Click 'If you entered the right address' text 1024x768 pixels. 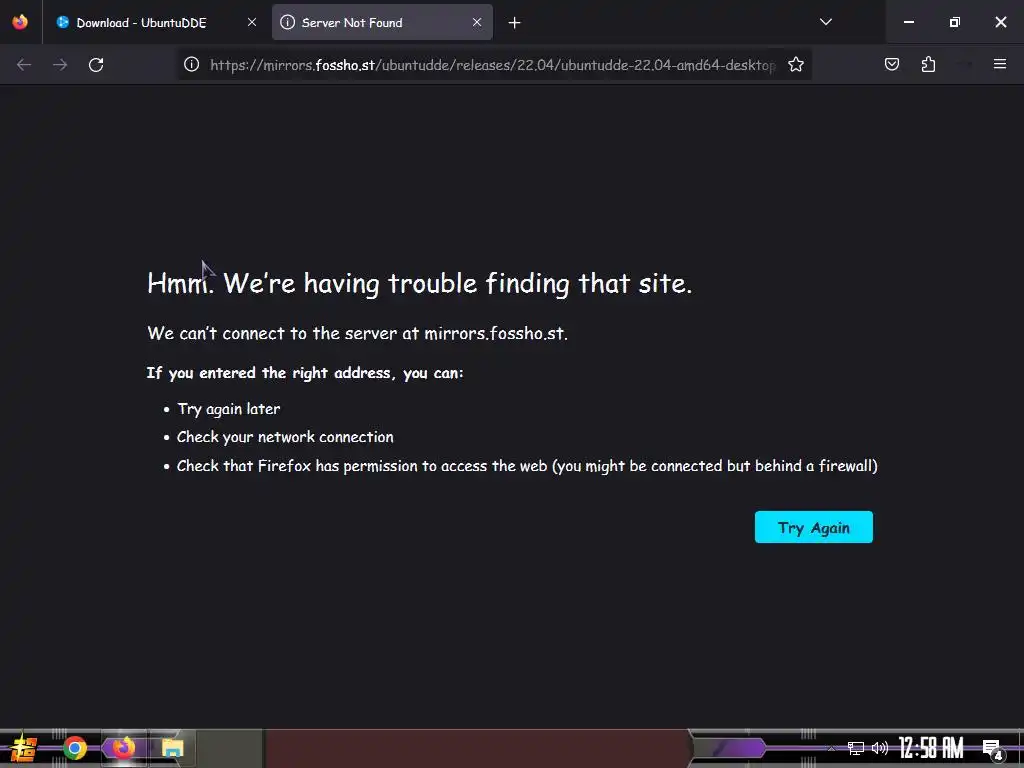(305, 373)
